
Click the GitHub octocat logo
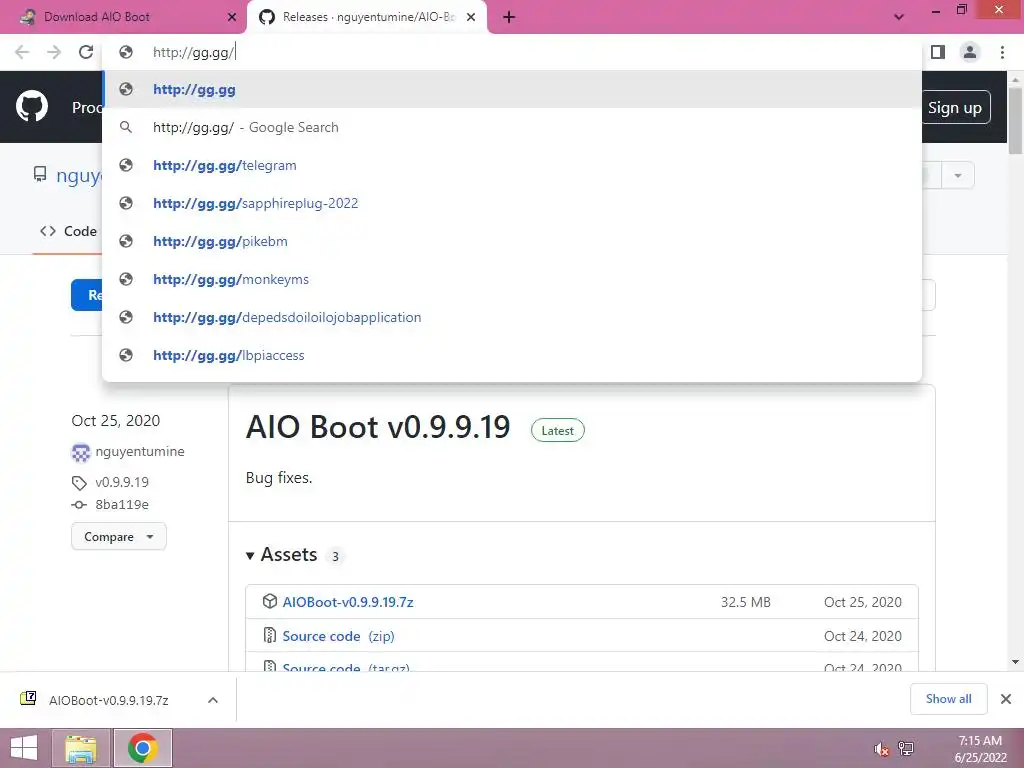32,107
